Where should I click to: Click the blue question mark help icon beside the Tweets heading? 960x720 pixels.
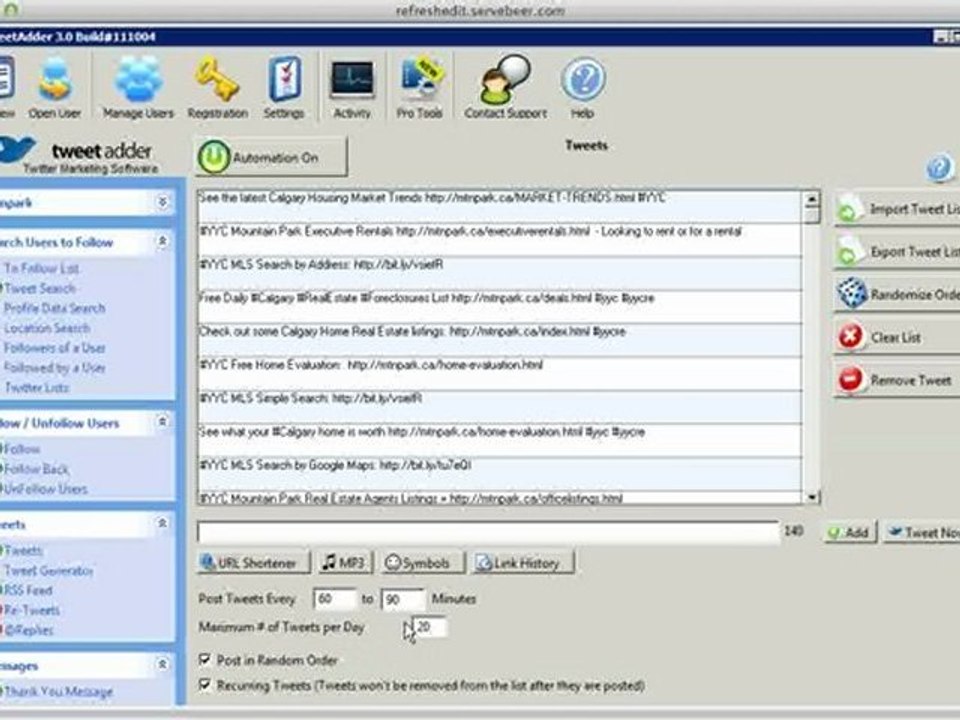939,168
